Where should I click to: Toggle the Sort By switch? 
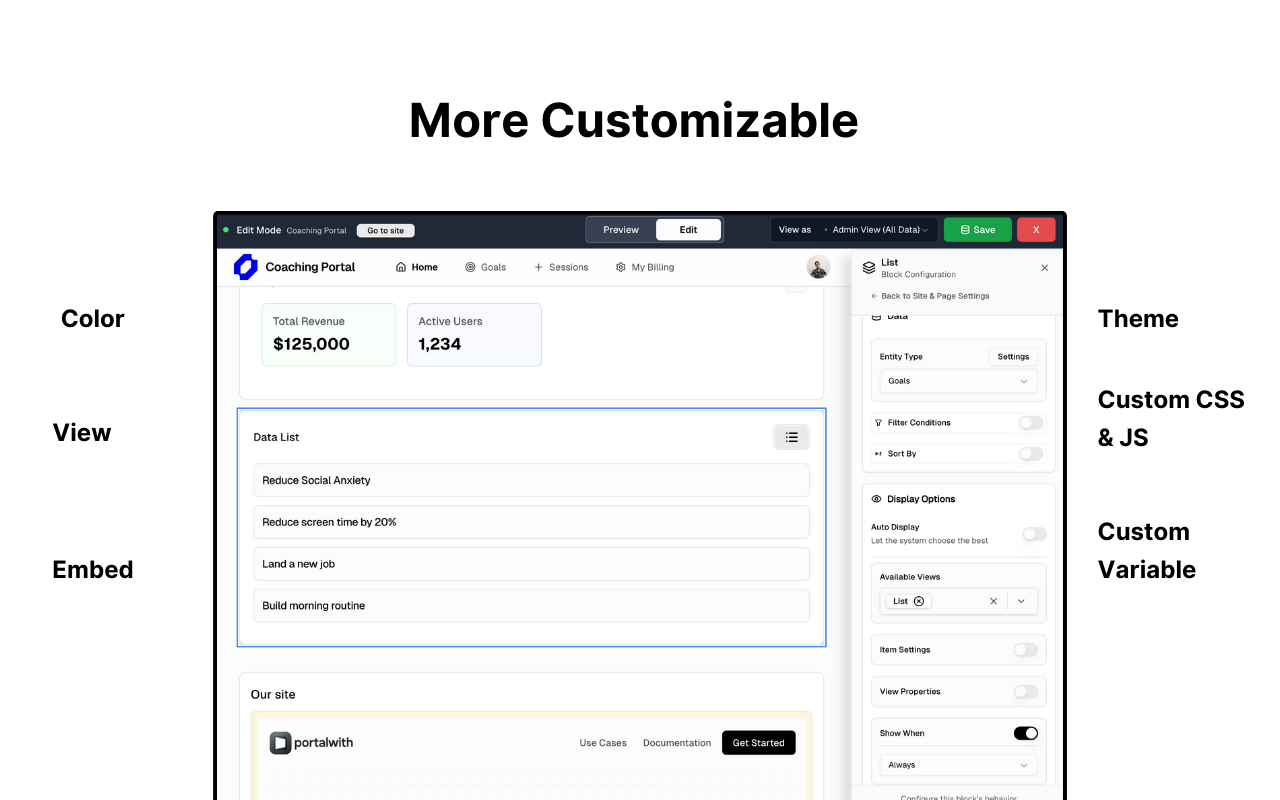pyautogui.click(x=1031, y=454)
